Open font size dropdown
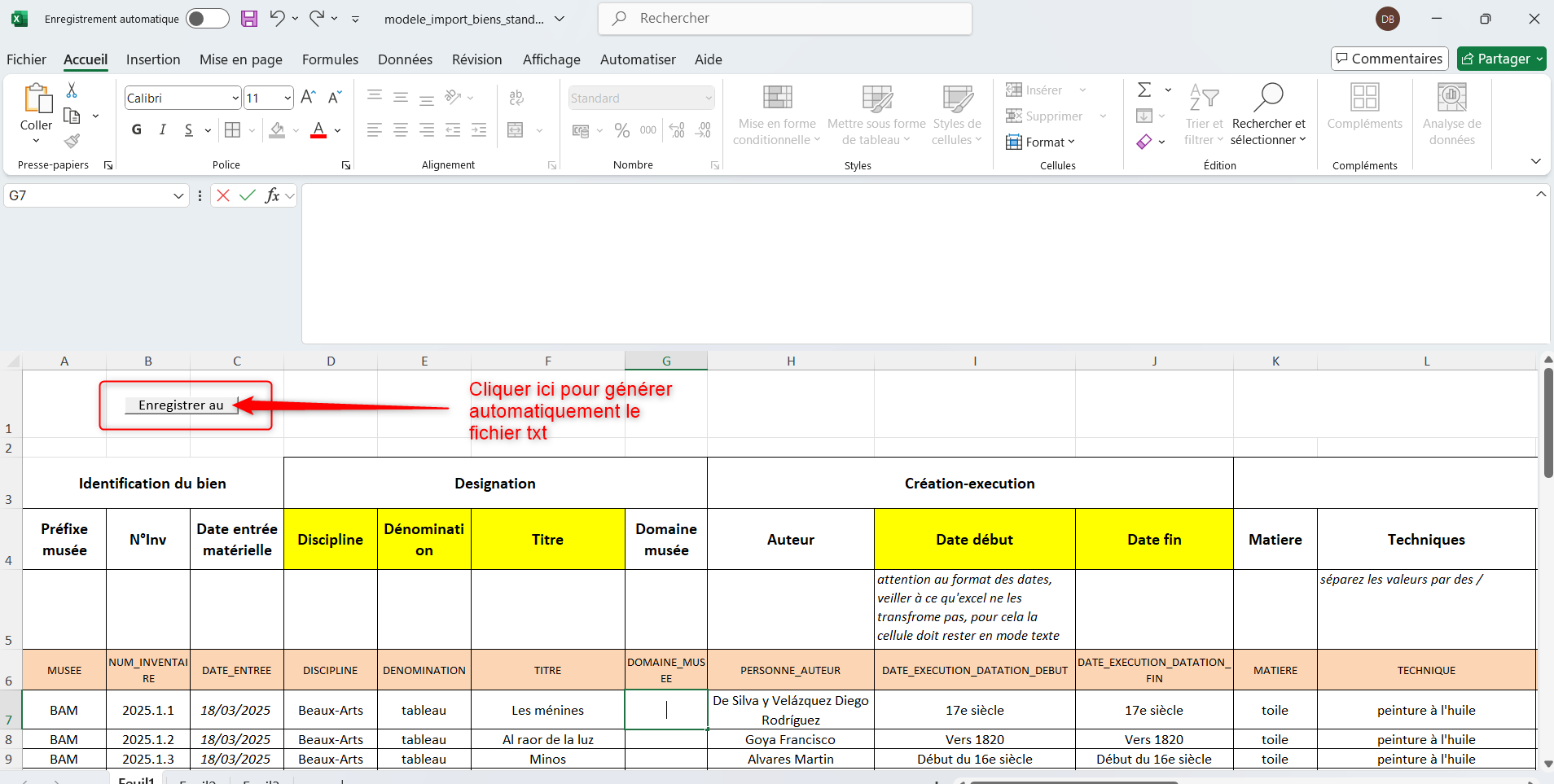Viewport: 1554px width, 784px height. coord(288,99)
